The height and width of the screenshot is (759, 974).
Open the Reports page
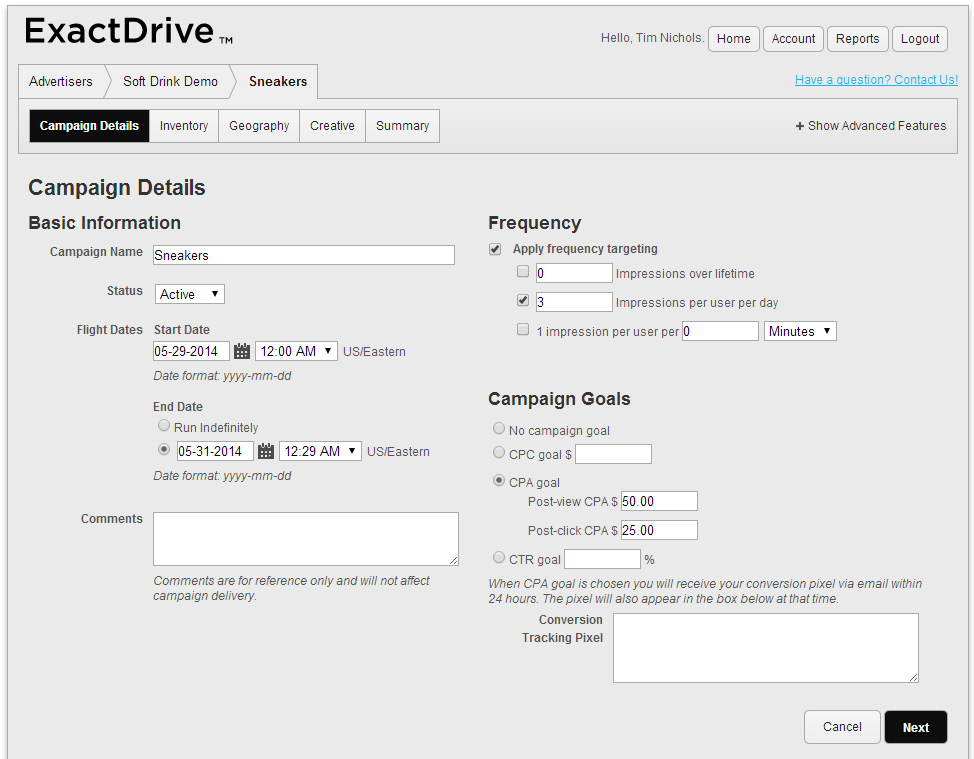(857, 39)
